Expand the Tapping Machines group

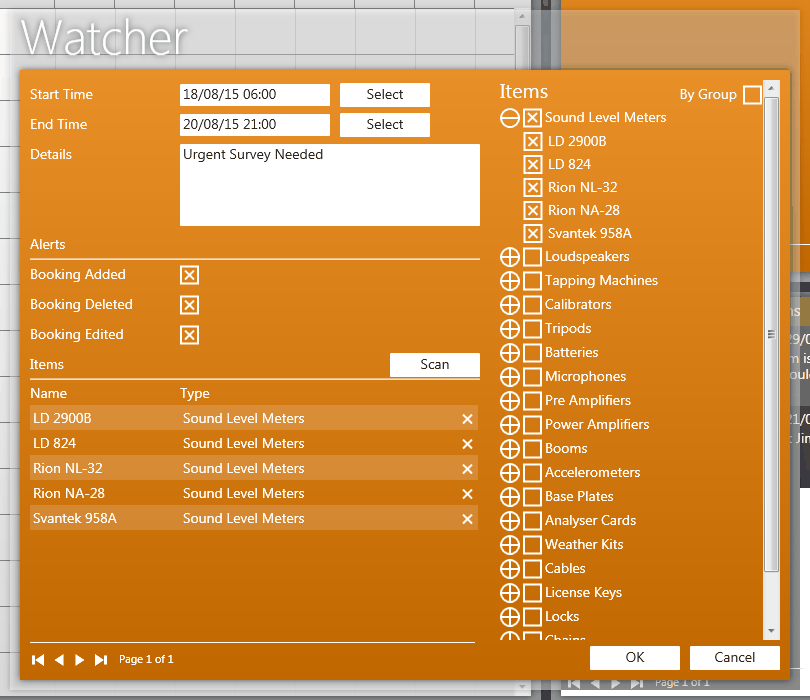tap(510, 281)
